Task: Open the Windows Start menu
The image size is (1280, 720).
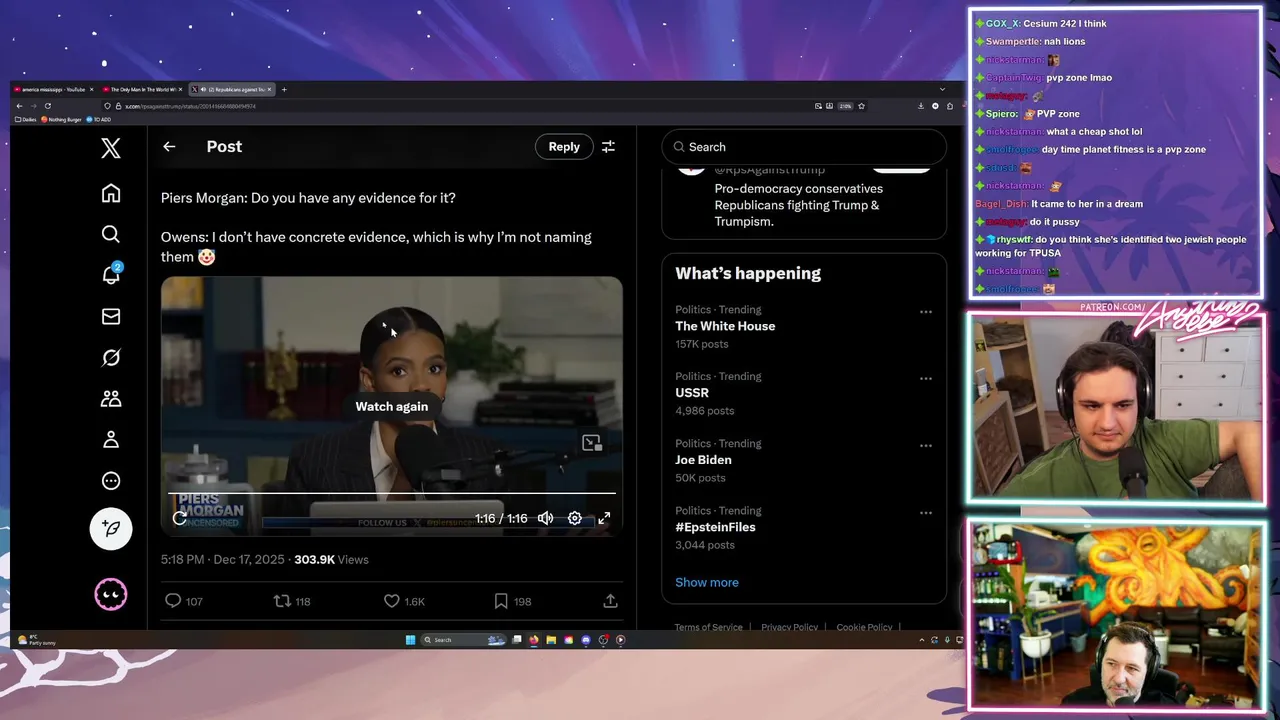Action: [x=410, y=640]
